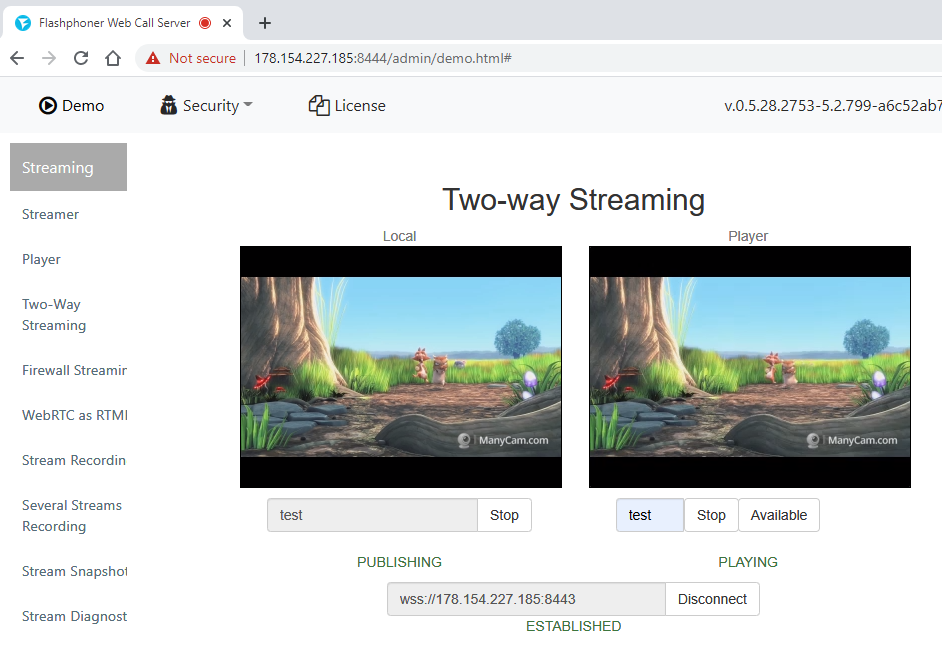Viewport: 942px width, 647px height.
Task: Open the Player sidebar item
Action: point(41,259)
